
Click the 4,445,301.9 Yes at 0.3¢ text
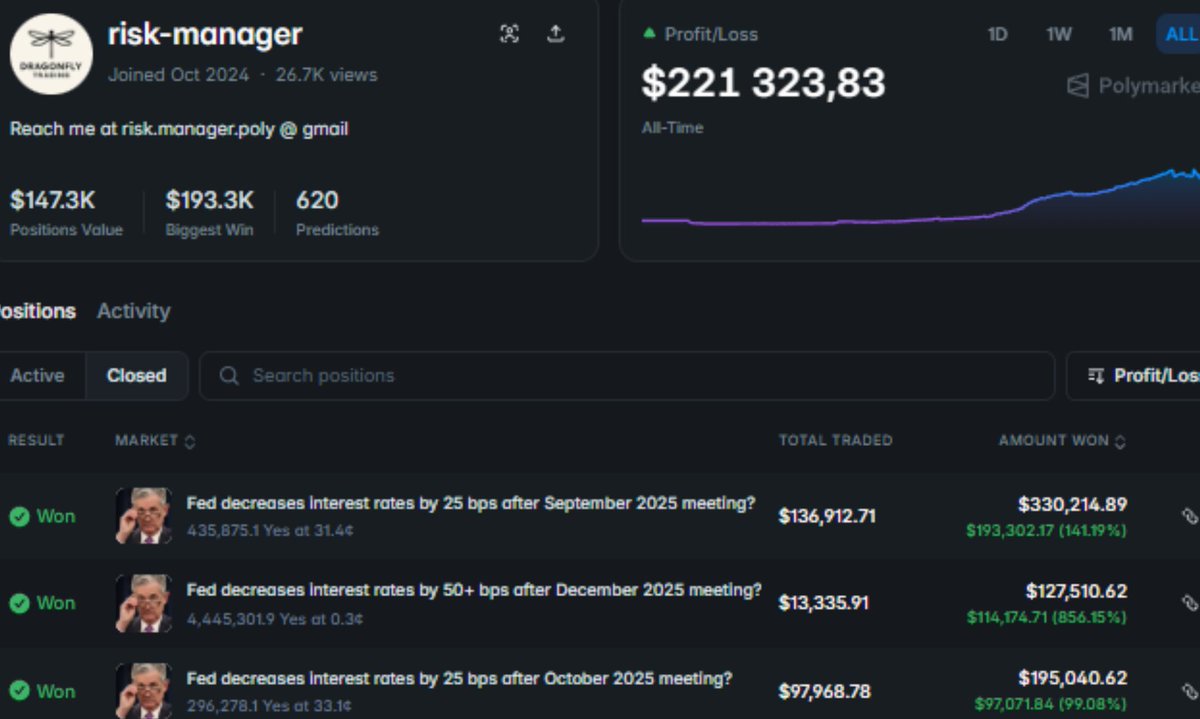pos(275,619)
